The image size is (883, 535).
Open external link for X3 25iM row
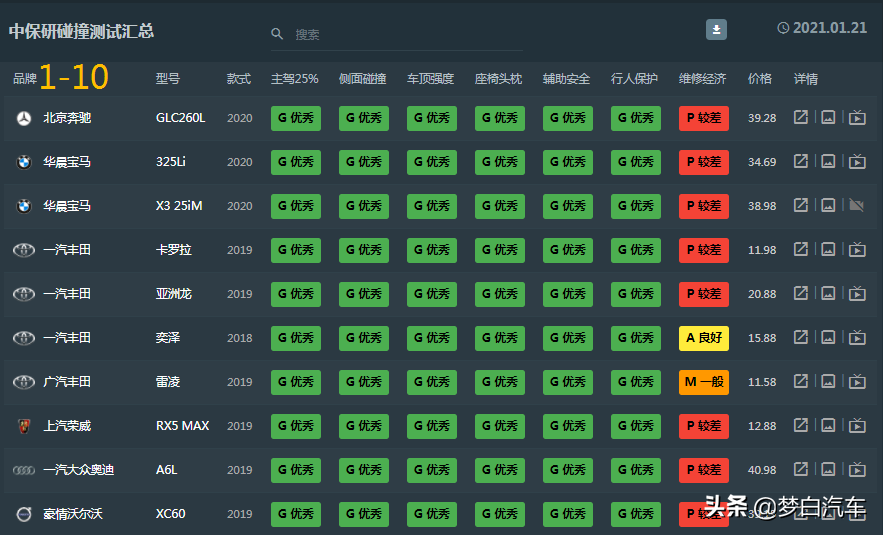[x=800, y=206]
